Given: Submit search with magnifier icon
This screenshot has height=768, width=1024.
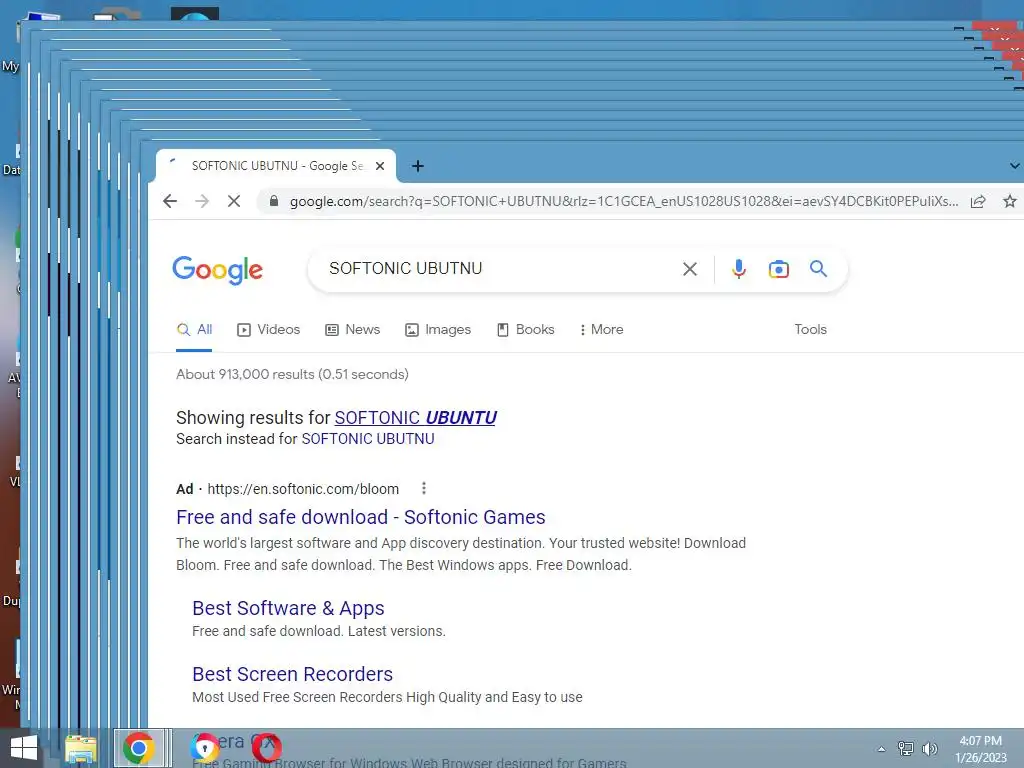Looking at the screenshot, I should [x=818, y=268].
